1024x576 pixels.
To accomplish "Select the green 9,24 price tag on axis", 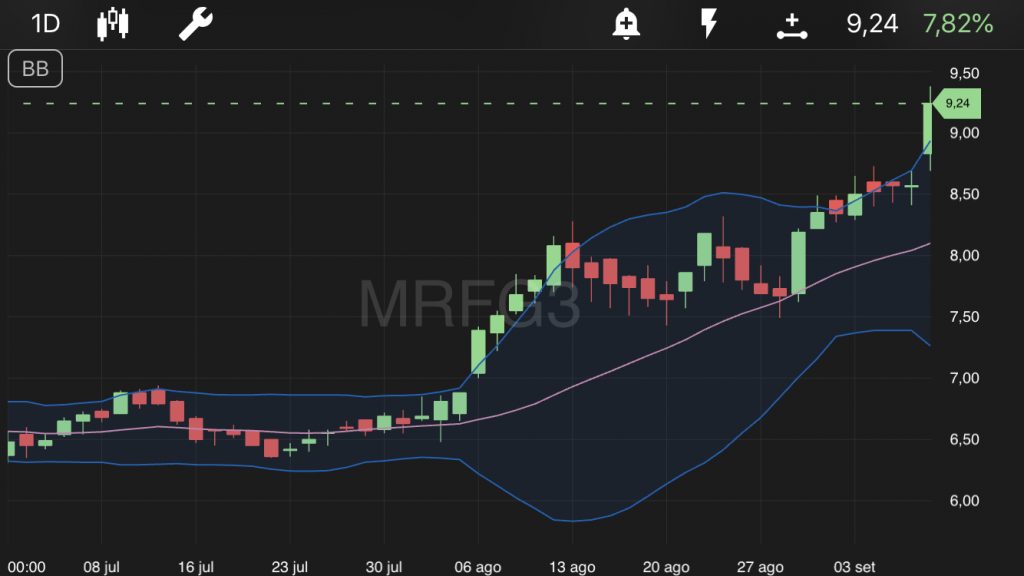I will (x=957, y=103).
